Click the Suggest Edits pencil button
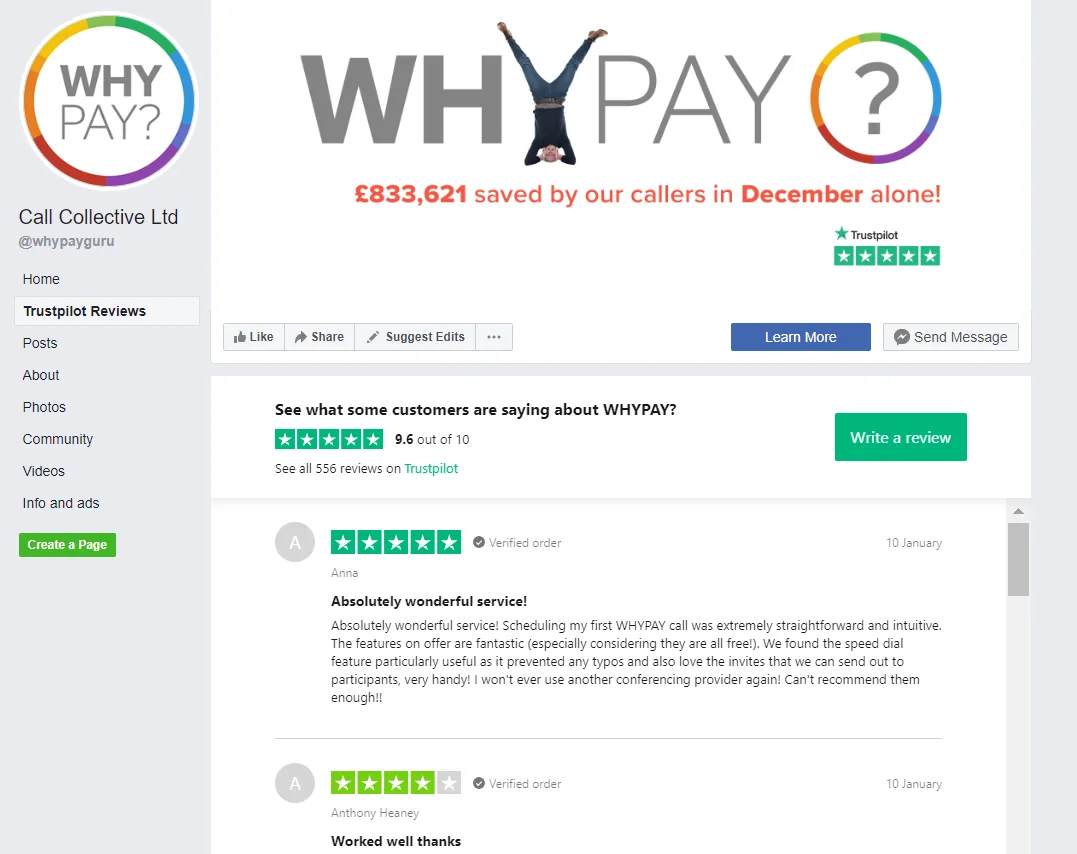 [415, 337]
